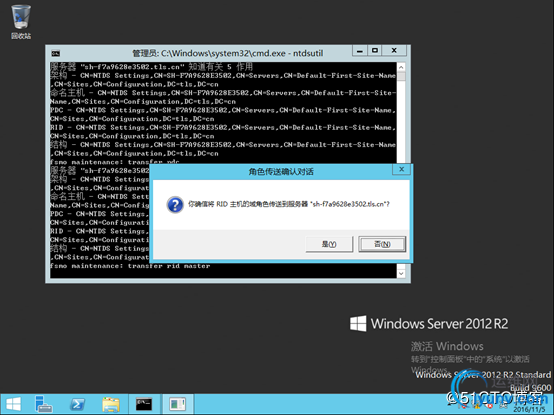The height and width of the screenshot is (415, 554).
Task: Open the Windows Start button
Action: click(x=13, y=404)
